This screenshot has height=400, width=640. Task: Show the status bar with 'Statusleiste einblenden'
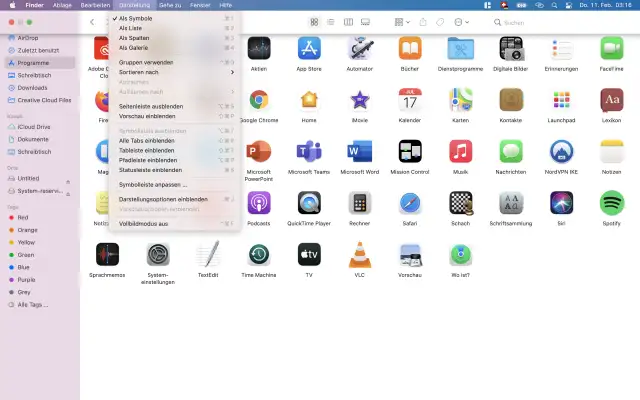pyautogui.click(x=151, y=169)
